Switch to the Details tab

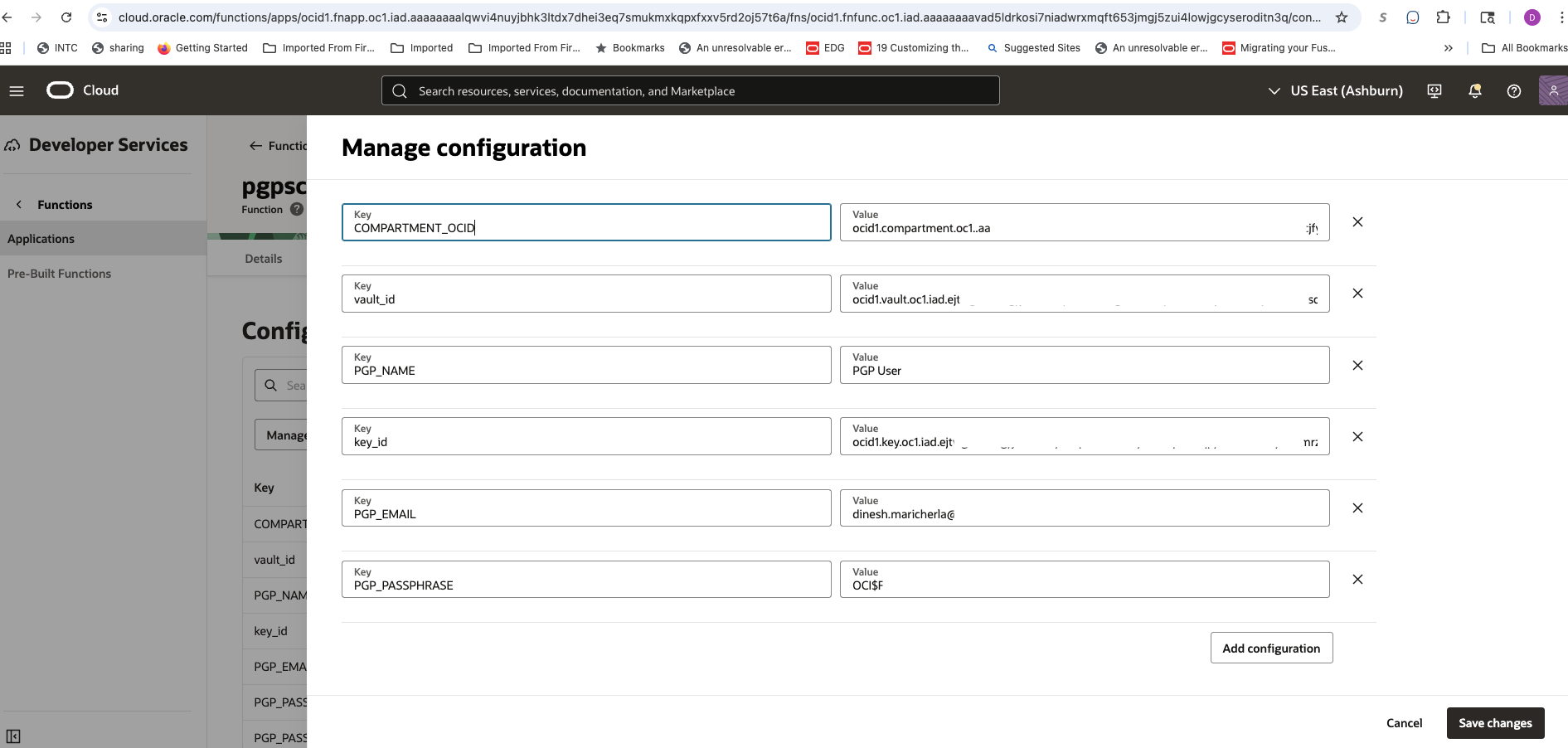(x=263, y=258)
